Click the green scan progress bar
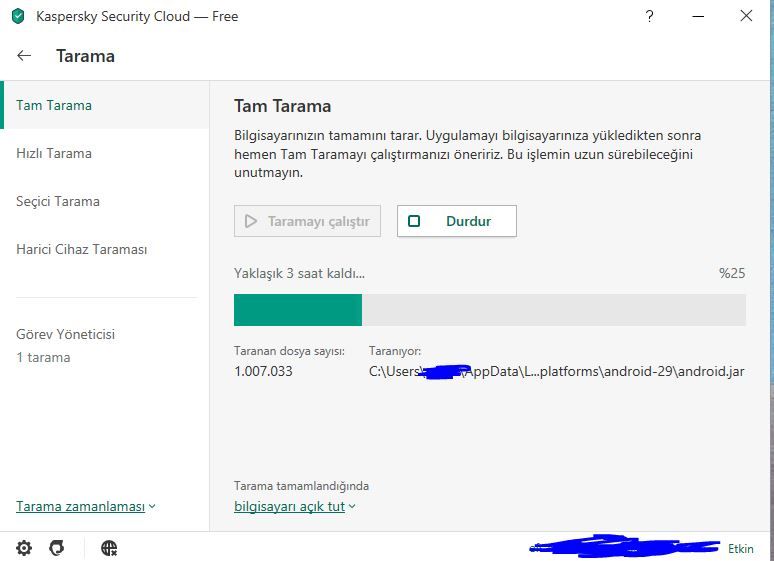This screenshot has width=774, height=561. click(298, 310)
